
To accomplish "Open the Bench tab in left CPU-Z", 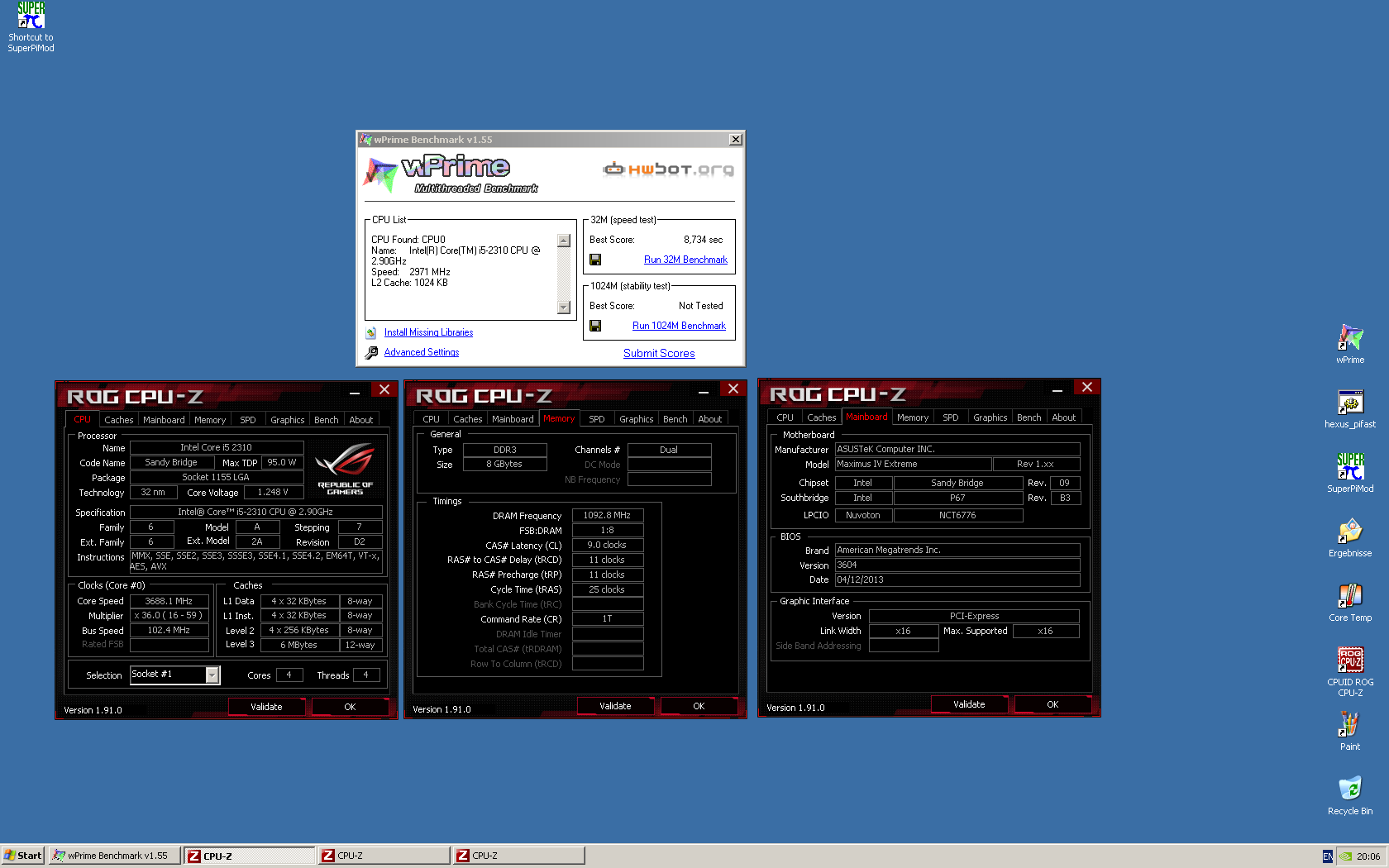I will 326,420.
